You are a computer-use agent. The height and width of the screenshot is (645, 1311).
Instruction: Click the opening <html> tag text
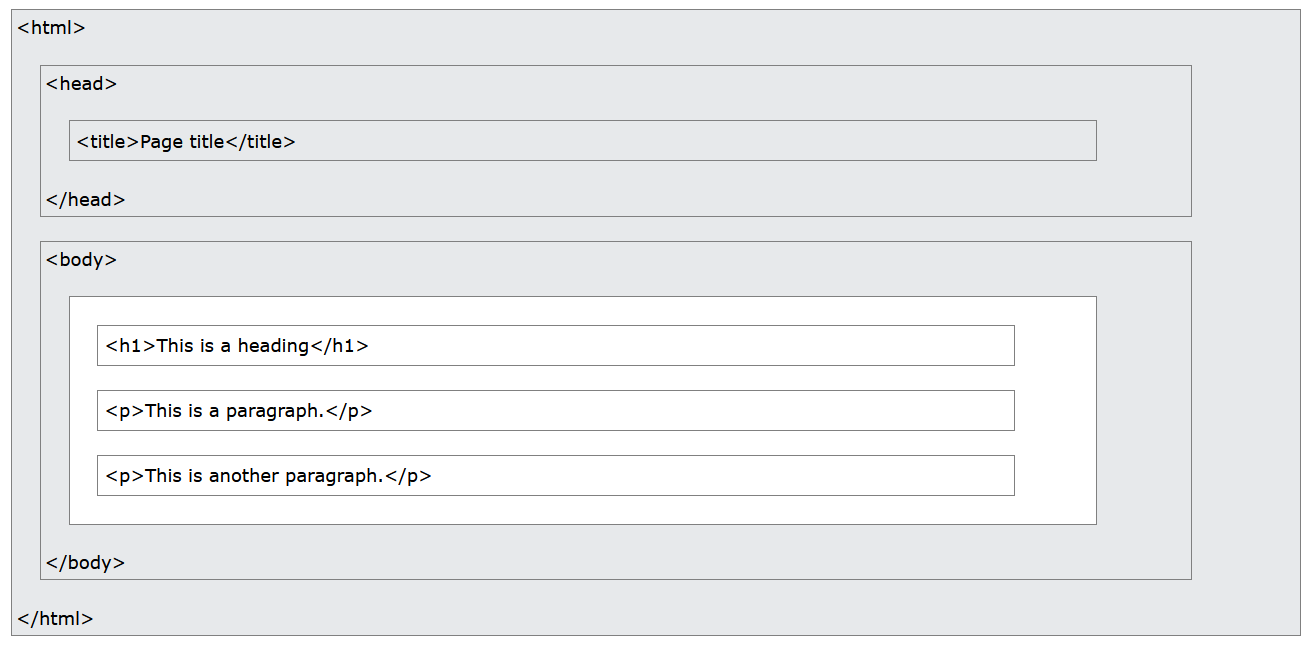pyautogui.click(x=51, y=28)
